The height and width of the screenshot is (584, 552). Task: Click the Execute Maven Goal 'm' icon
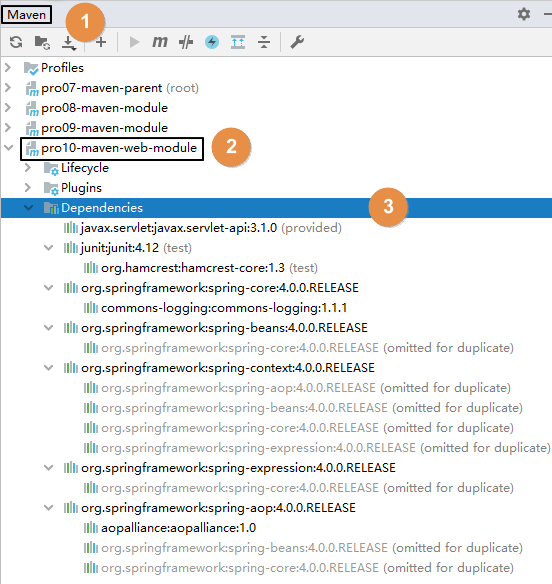click(160, 42)
